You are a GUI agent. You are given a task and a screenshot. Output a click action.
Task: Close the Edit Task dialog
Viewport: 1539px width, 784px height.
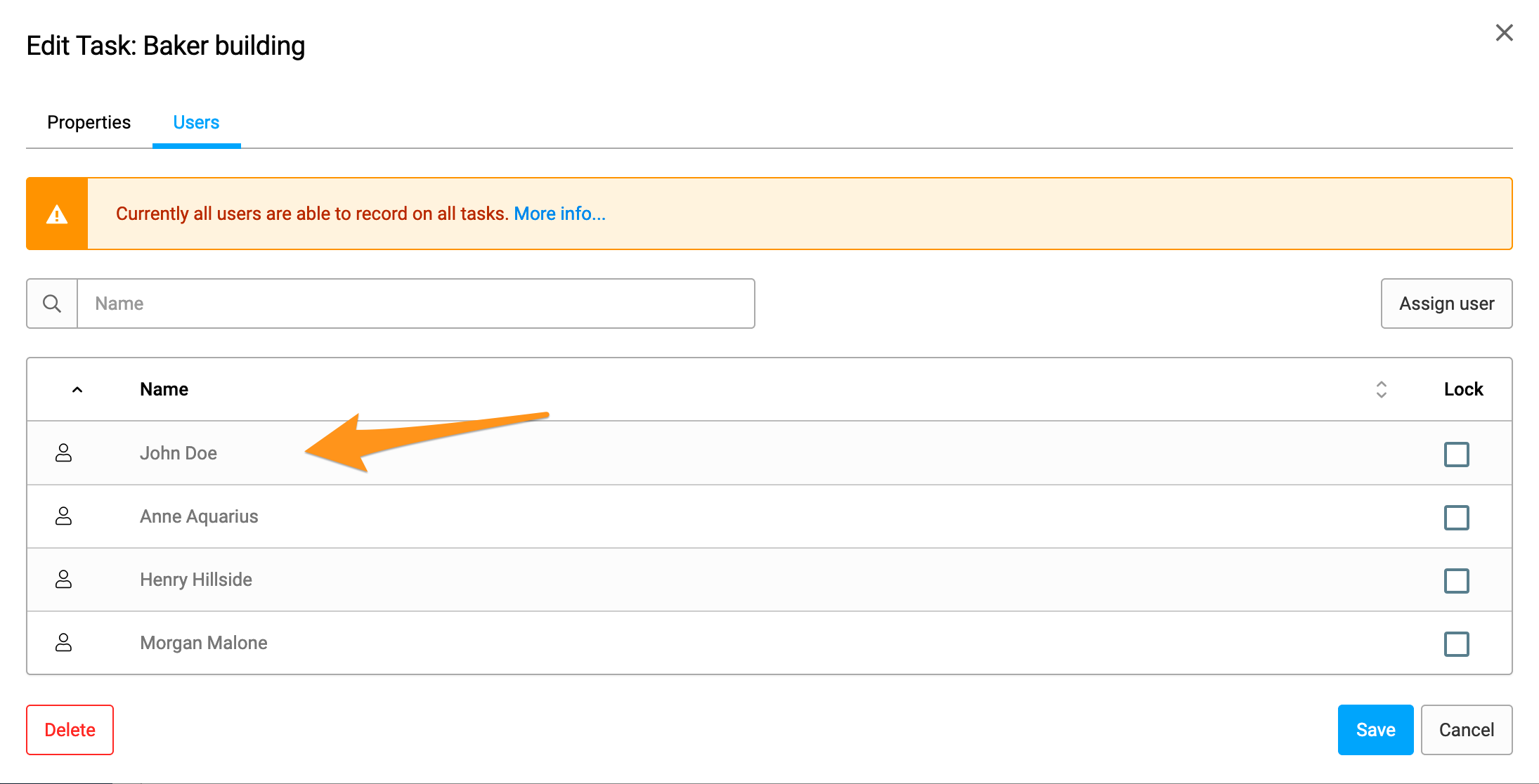click(x=1504, y=32)
